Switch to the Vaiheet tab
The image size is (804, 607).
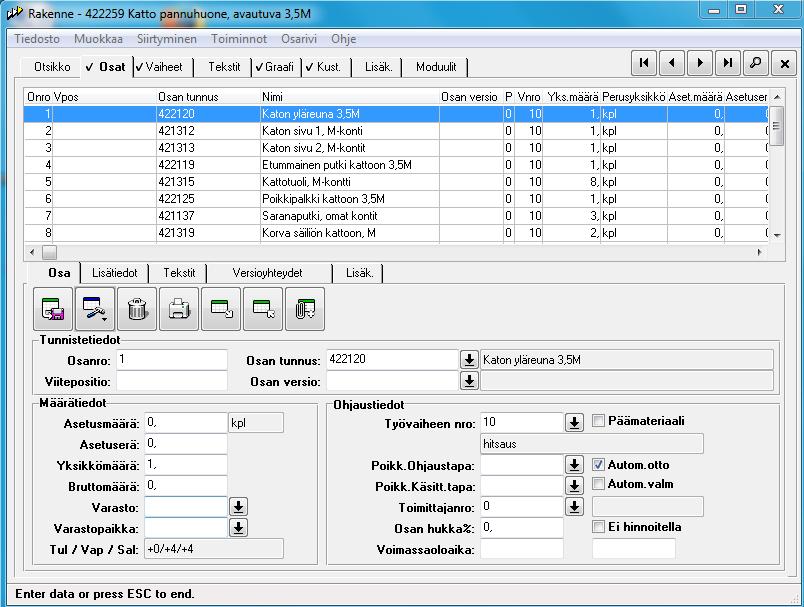163,67
